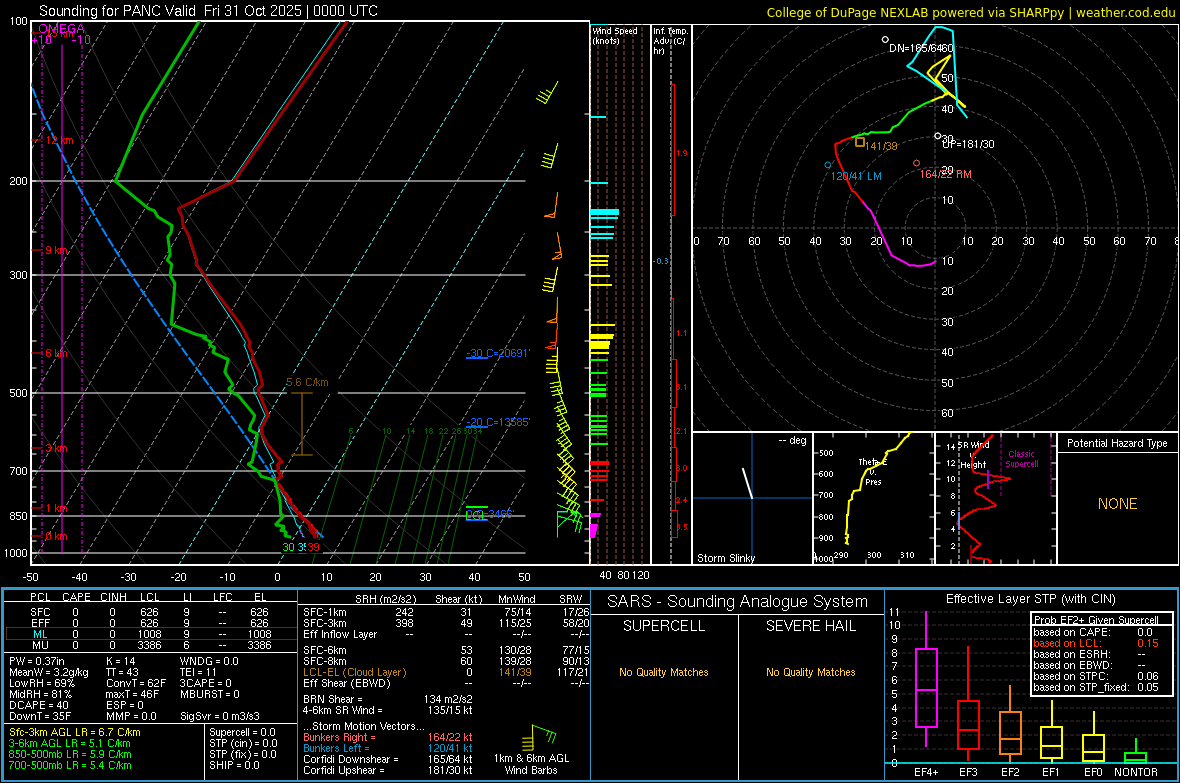Click the Corfidi Downshear = 165/64 kt line

(388, 759)
